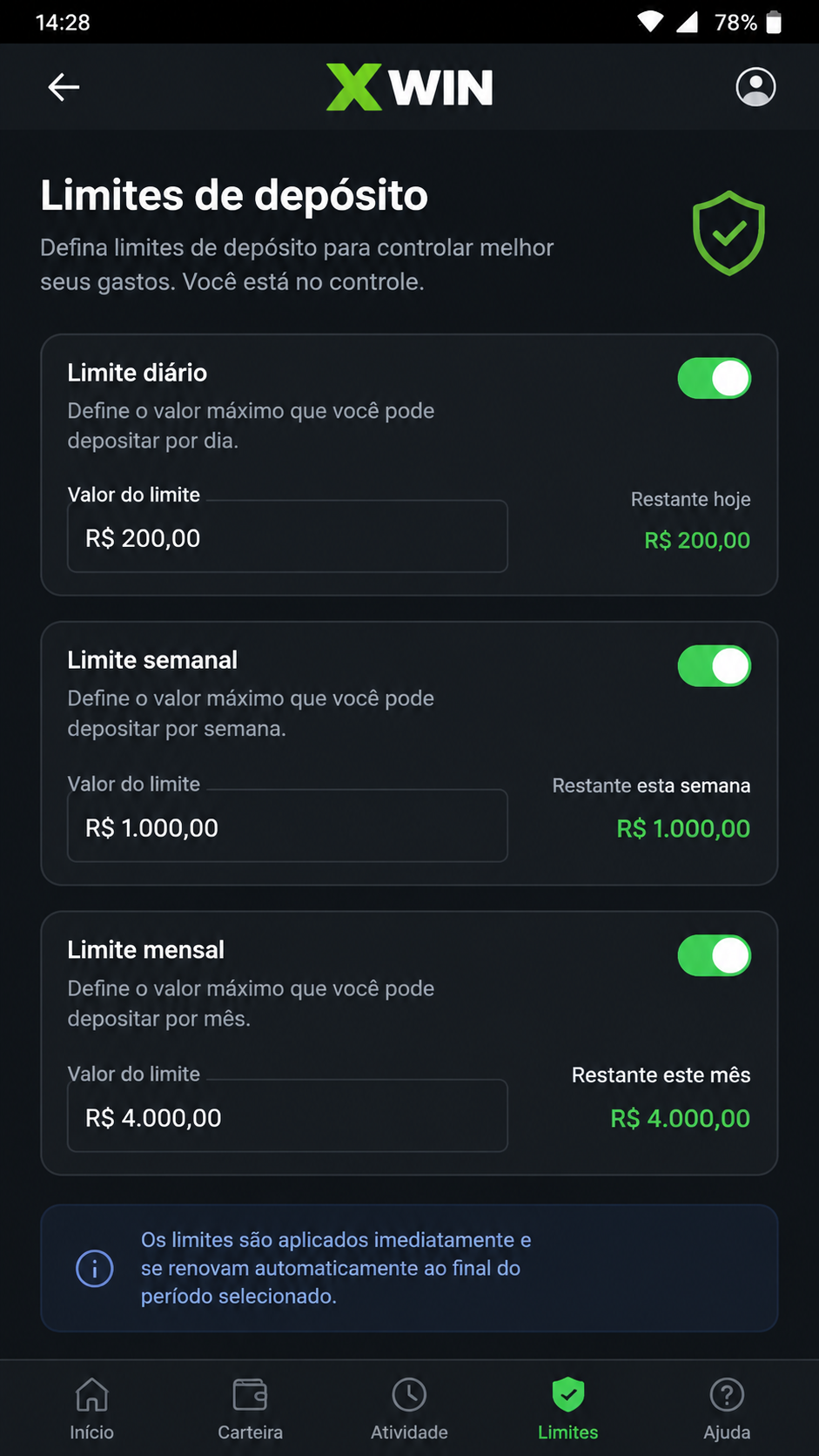
Task: Tap the XWIN logo
Action: click(x=409, y=87)
